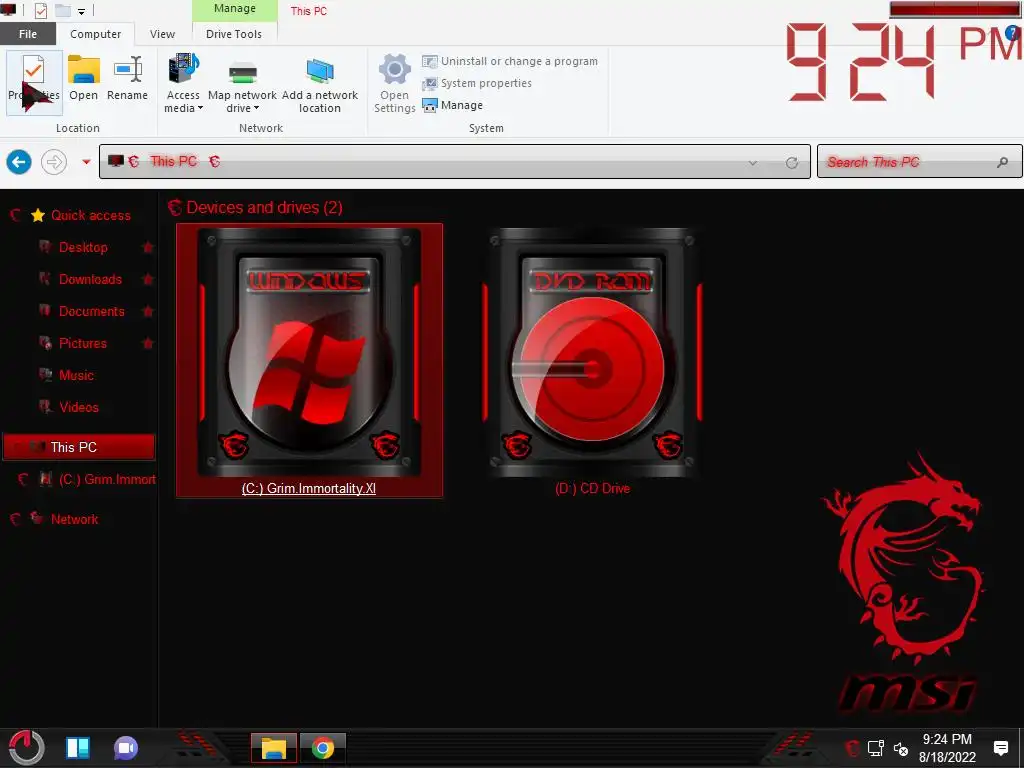Image resolution: width=1024 pixels, height=768 pixels.
Task: Select the DVD ROM D: drive icon
Action: (592, 351)
